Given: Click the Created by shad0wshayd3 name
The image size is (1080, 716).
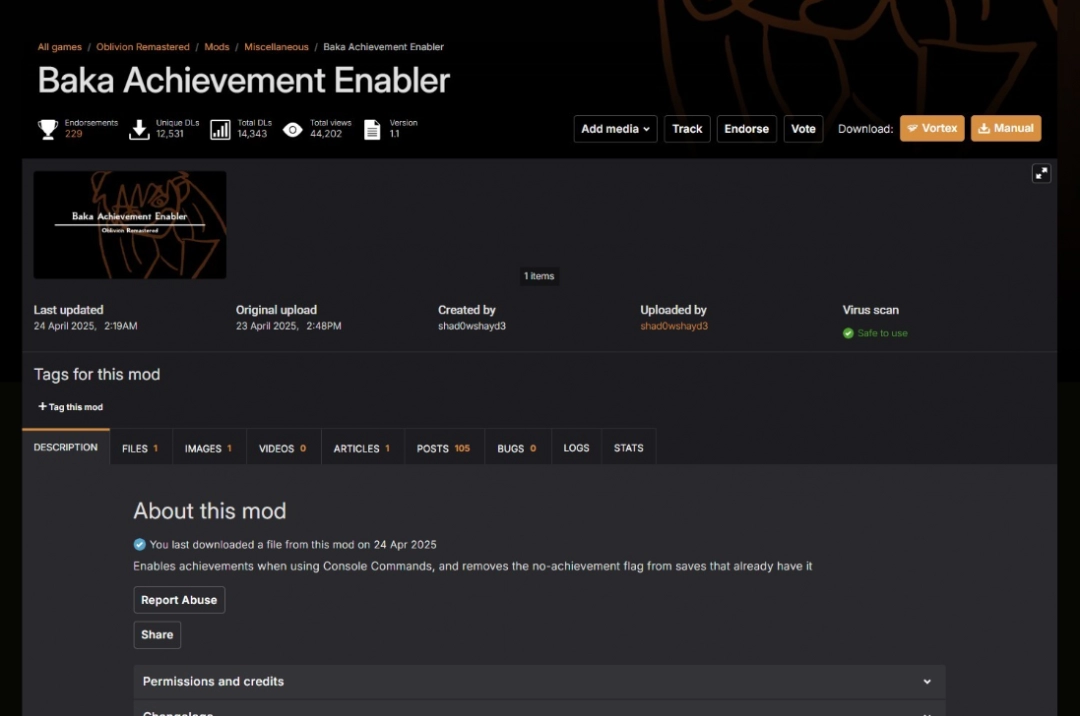Looking at the screenshot, I should coord(472,326).
